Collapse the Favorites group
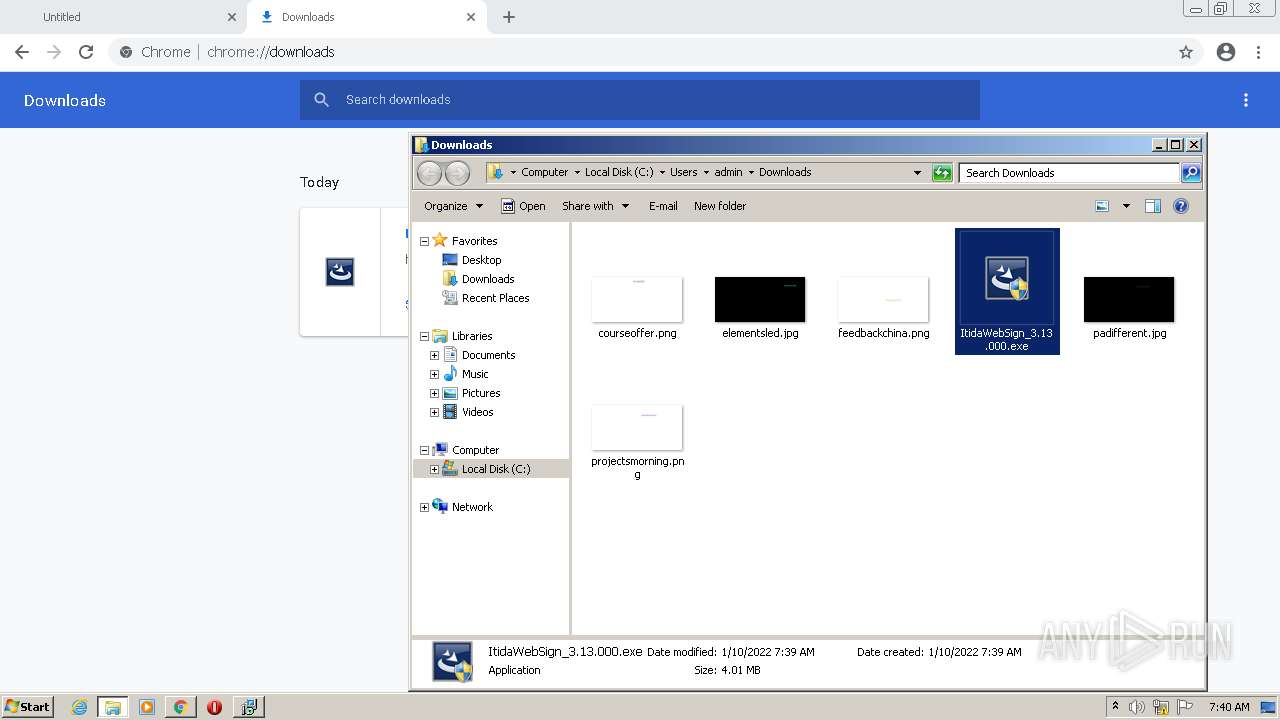Viewport: 1280px width, 720px height. (424, 241)
